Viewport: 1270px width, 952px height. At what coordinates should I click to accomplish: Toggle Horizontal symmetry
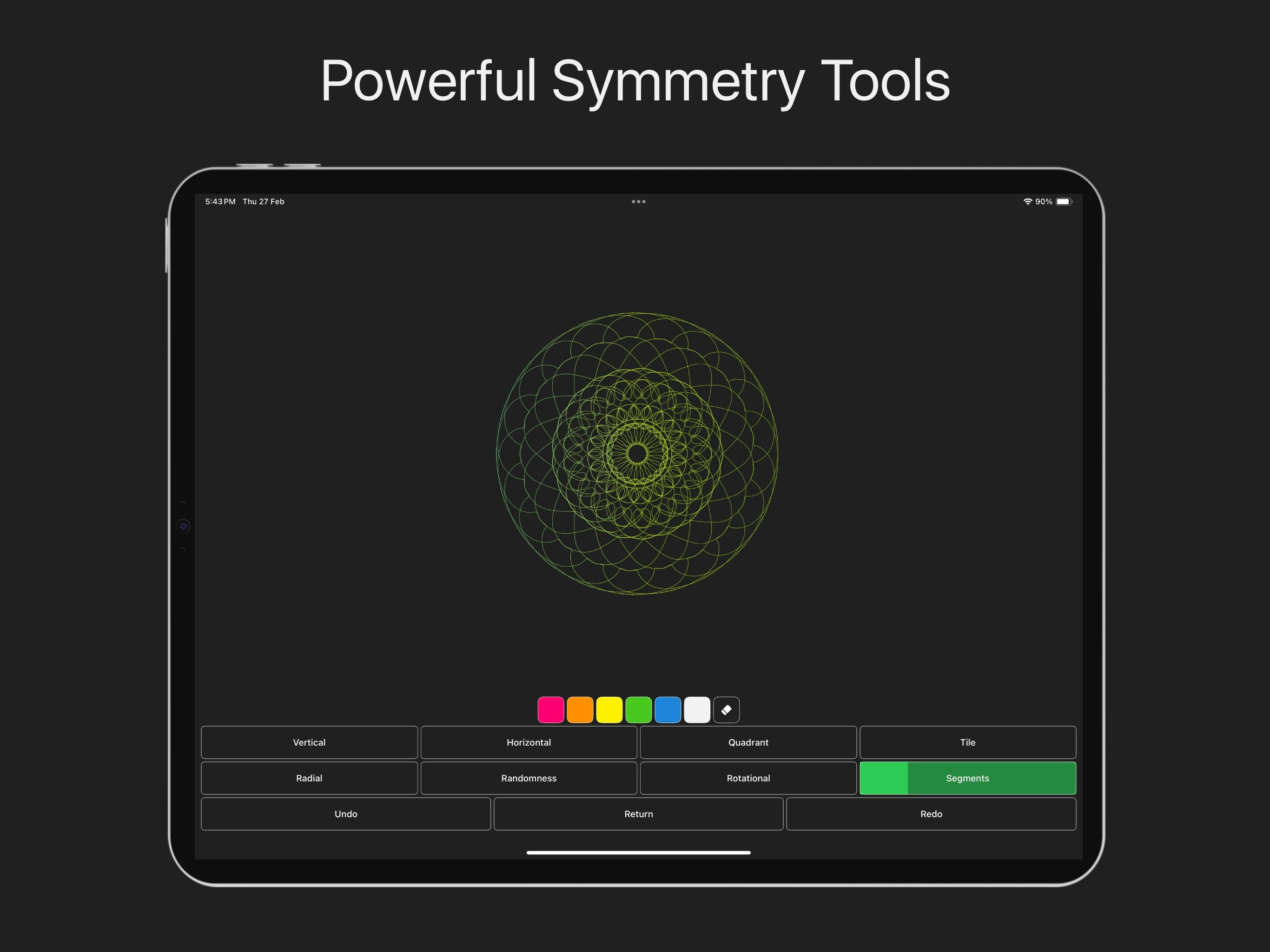[529, 742]
